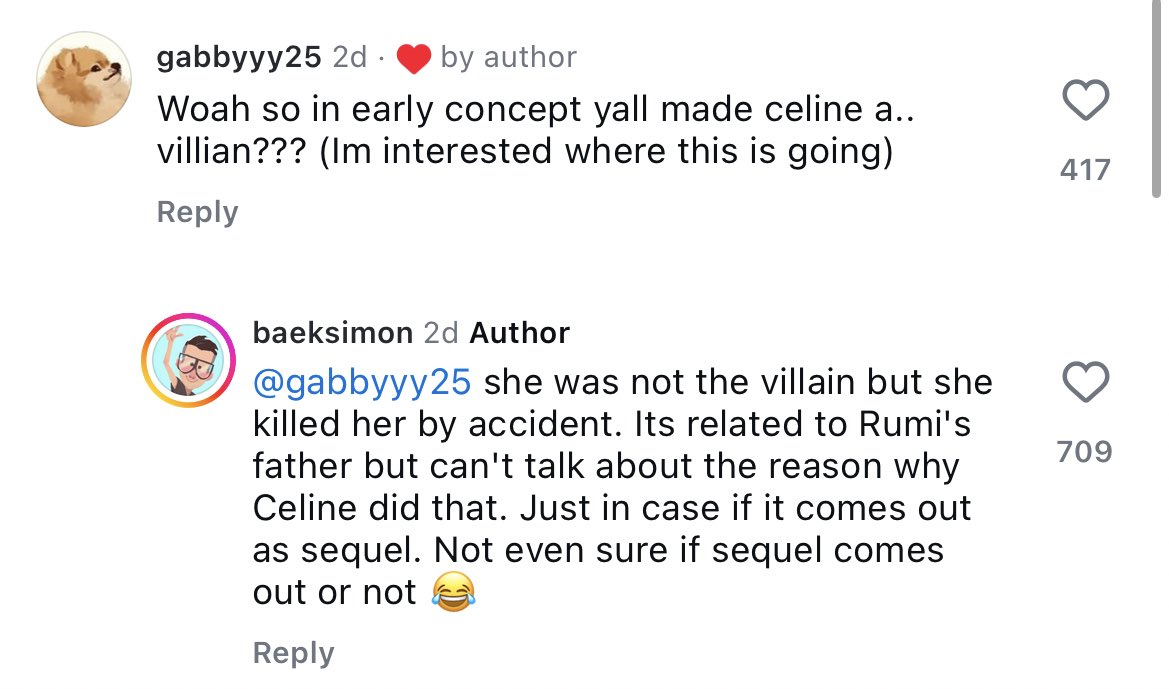Like baeksimon's reply with the heart icon
The image size is (1169, 689).
tap(1085, 383)
